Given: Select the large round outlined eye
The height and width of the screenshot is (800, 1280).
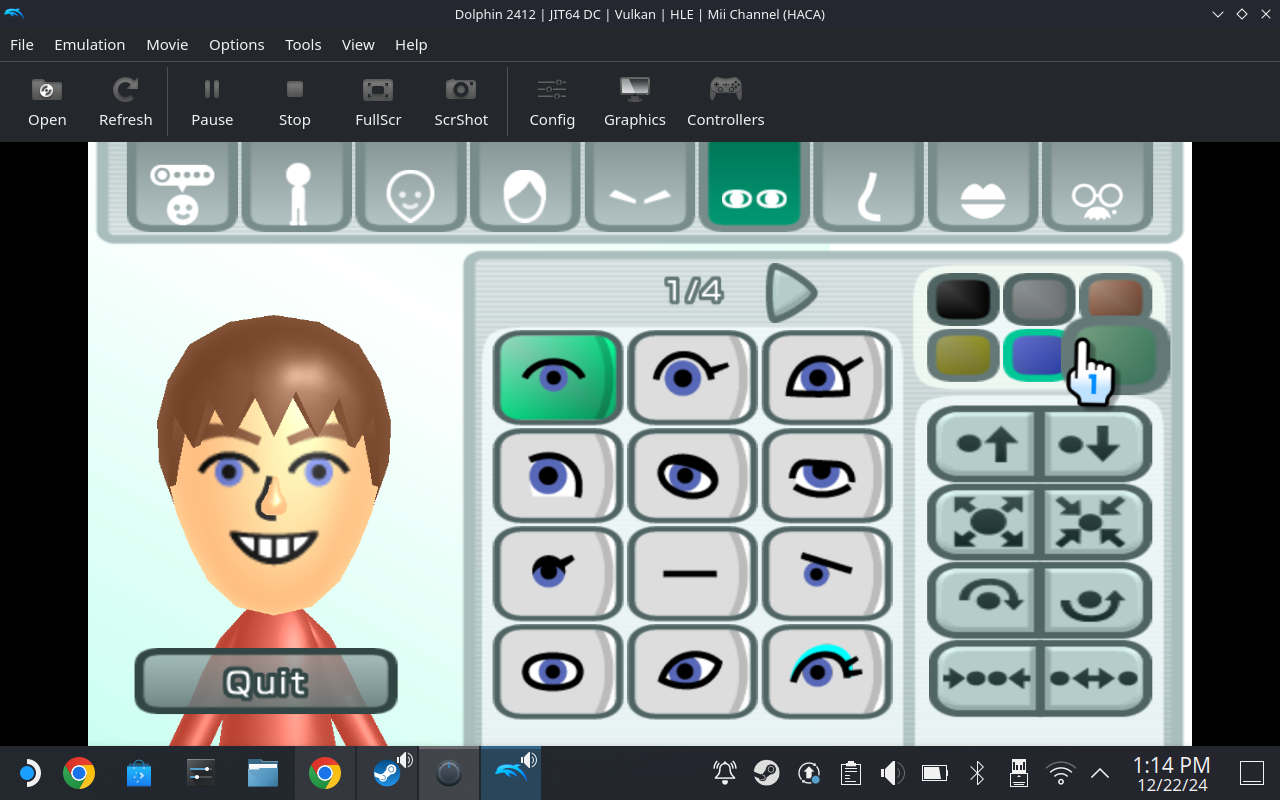Looking at the screenshot, I should pyautogui.click(x=558, y=671).
